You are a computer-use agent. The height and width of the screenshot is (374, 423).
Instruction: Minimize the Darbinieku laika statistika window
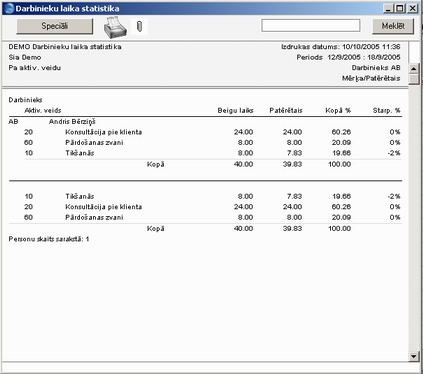tap(388, 8)
